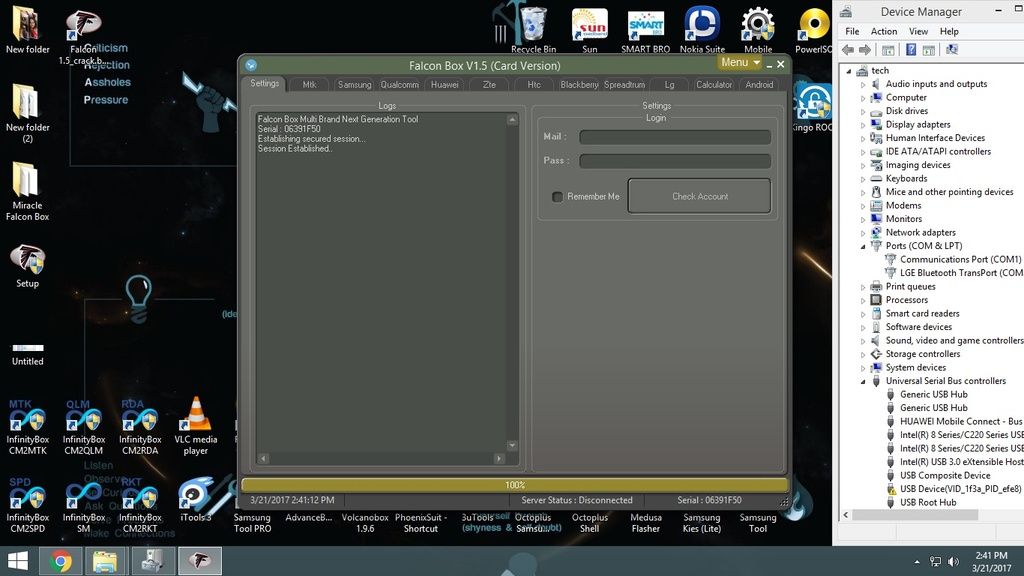This screenshot has height=576, width=1024.
Task: Click the Logs vertical scrollbar down arrow
Action: point(512,445)
